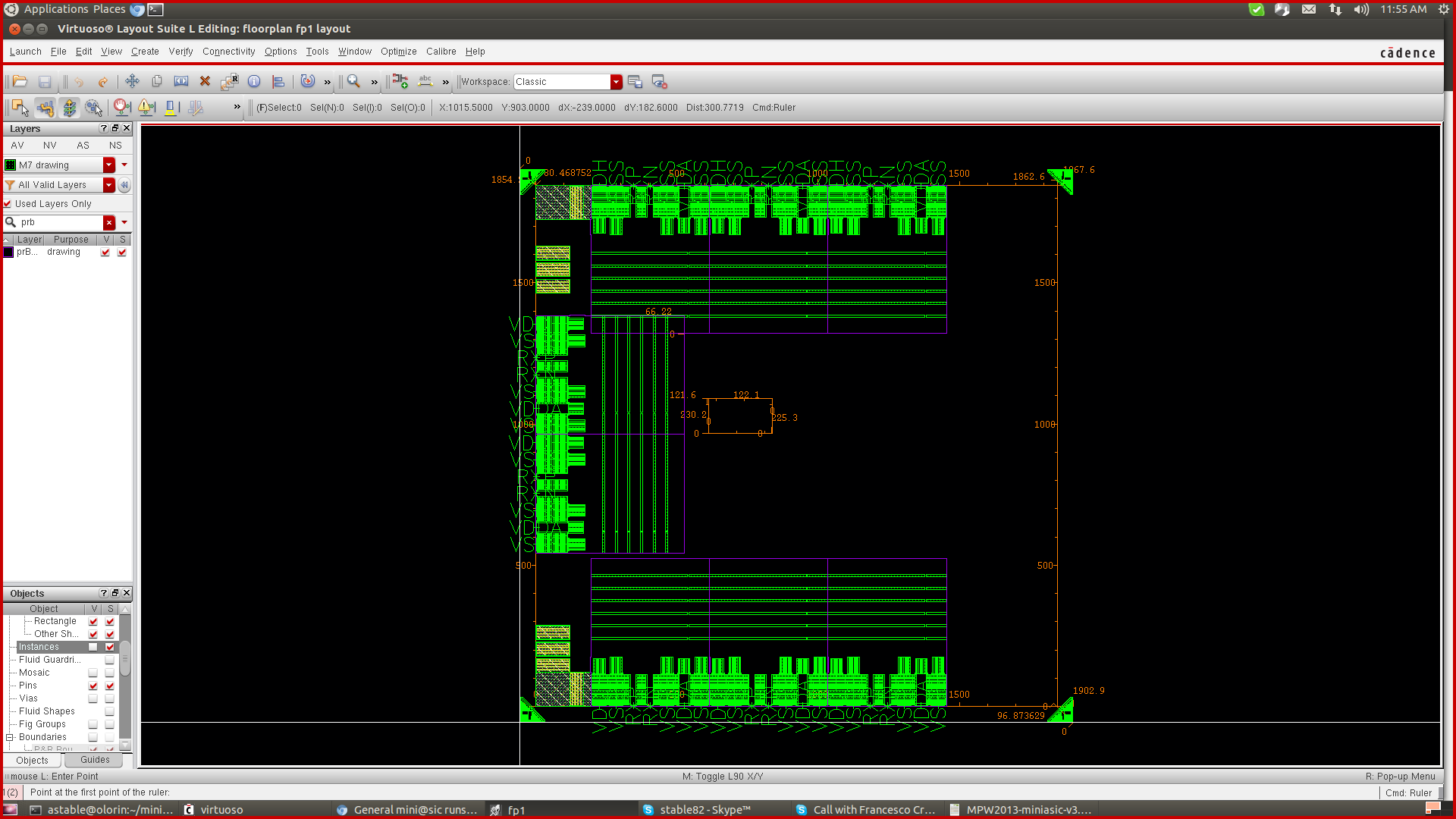Click the Align tool icon
The image size is (1456, 819).
tap(278, 81)
